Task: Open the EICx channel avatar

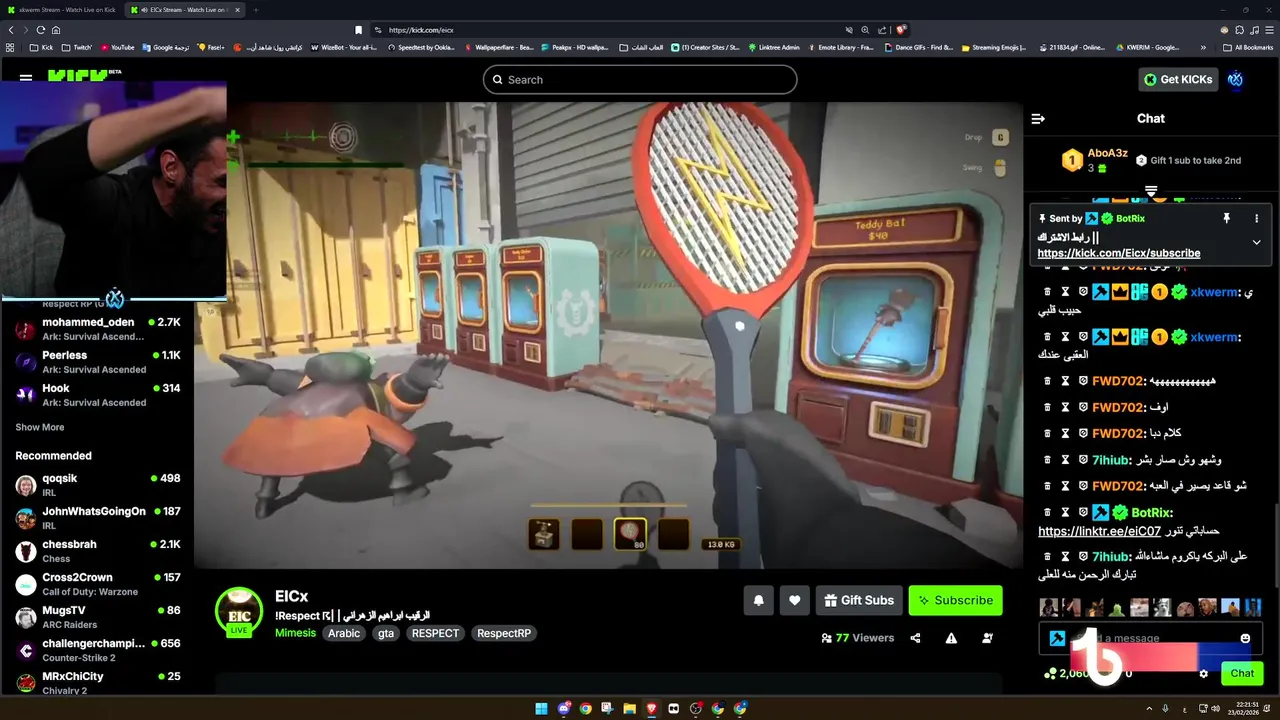Action: [239, 611]
